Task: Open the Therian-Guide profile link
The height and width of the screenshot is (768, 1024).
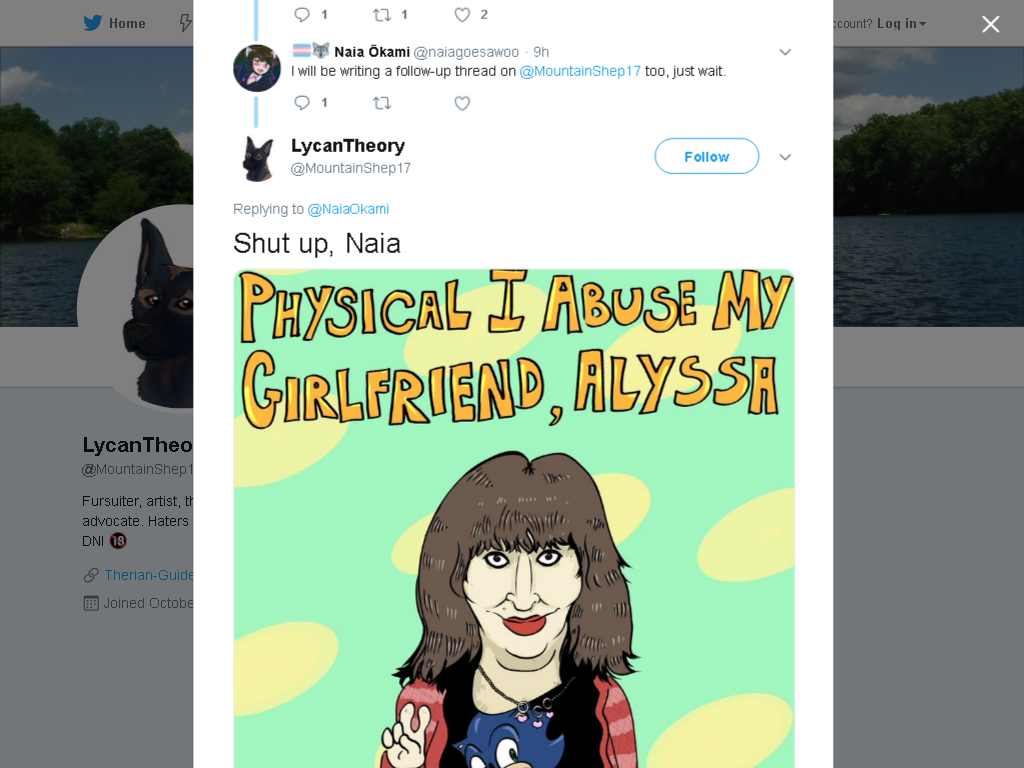Action: coord(149,575)
